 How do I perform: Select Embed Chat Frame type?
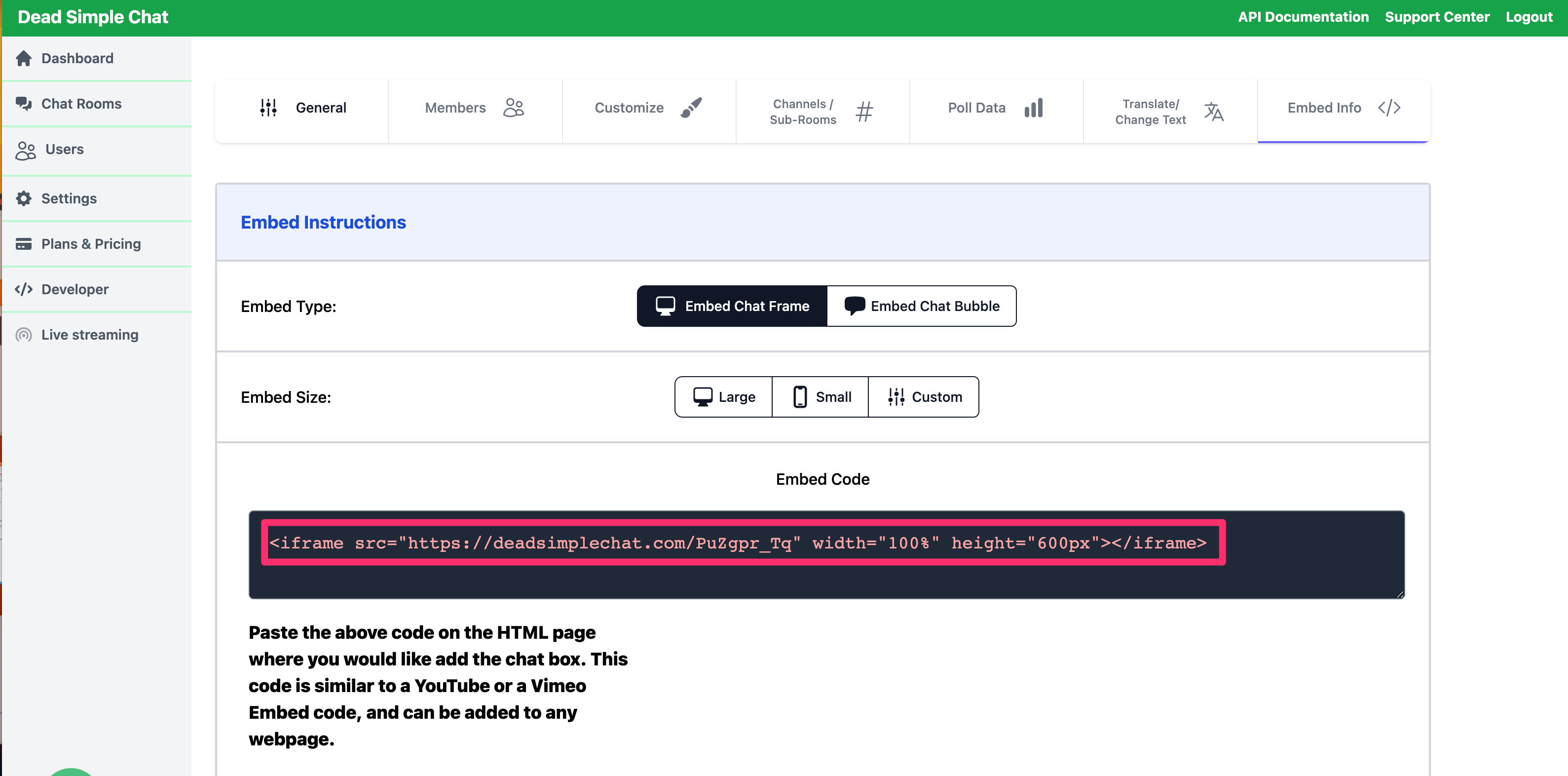click(x=732, y=306)
